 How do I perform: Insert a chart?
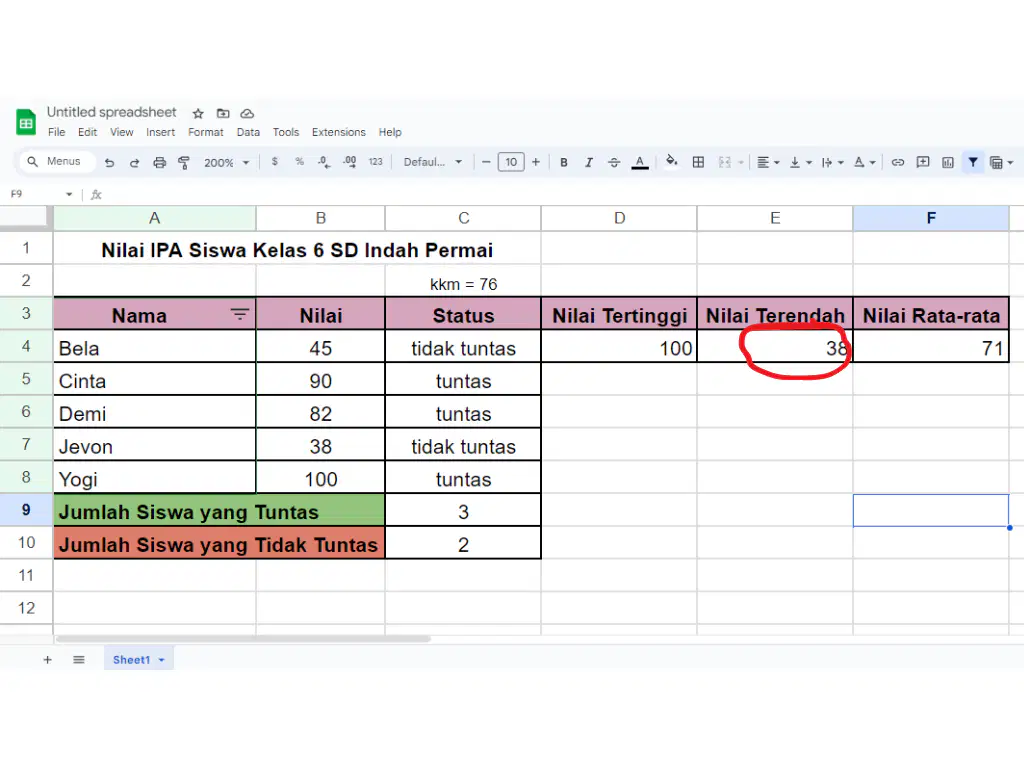(x=948, y=163)
